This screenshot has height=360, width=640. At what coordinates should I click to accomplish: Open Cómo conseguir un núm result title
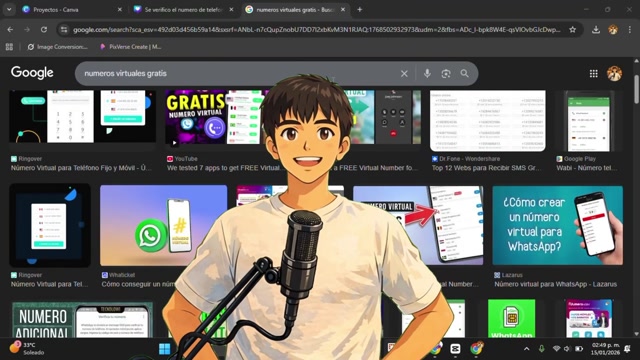[x=139, y=284]
